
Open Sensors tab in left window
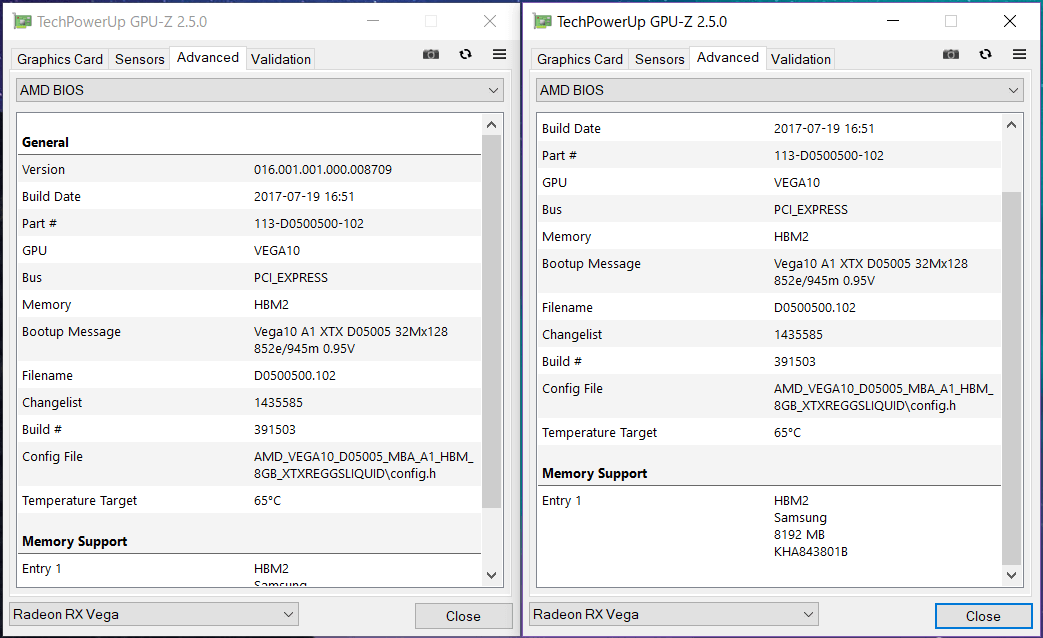pyautogui.click(x=140, y=59)
